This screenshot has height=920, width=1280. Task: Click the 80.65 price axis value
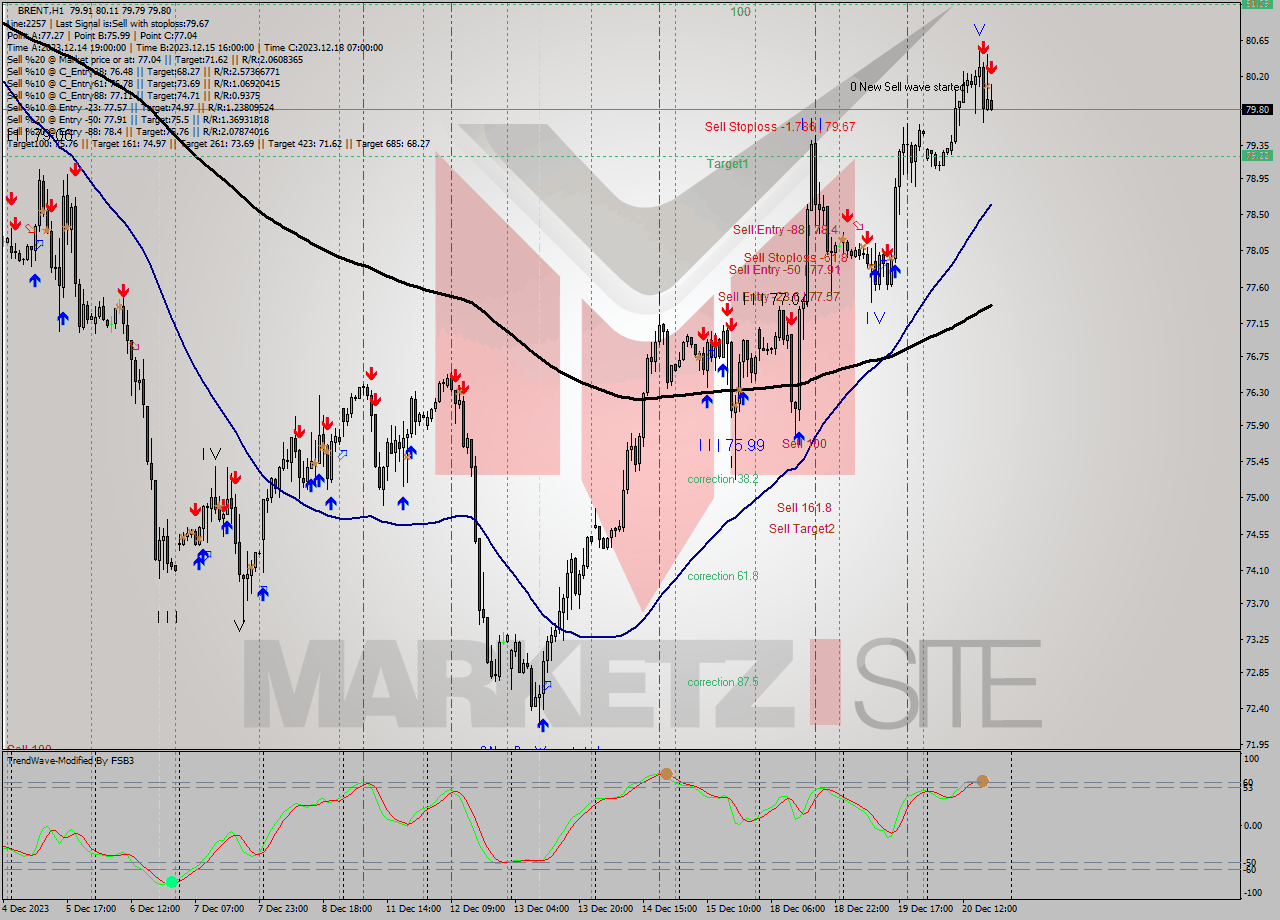pyautogui.click(x=1258, y=41)
